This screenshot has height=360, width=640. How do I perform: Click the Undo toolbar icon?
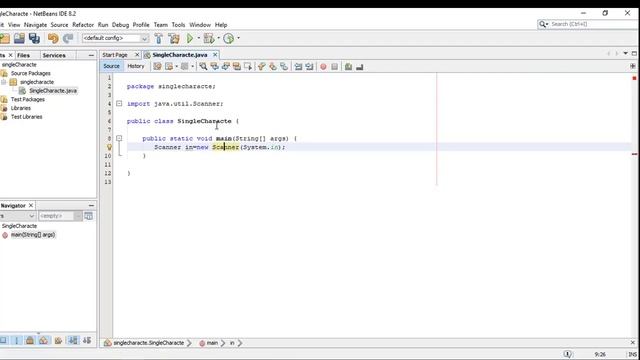(x=53, y=38)
